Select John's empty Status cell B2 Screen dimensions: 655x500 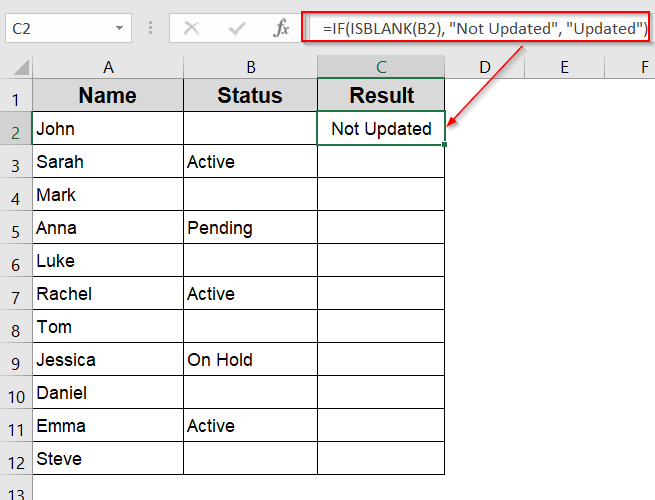(x=250, y=128)
